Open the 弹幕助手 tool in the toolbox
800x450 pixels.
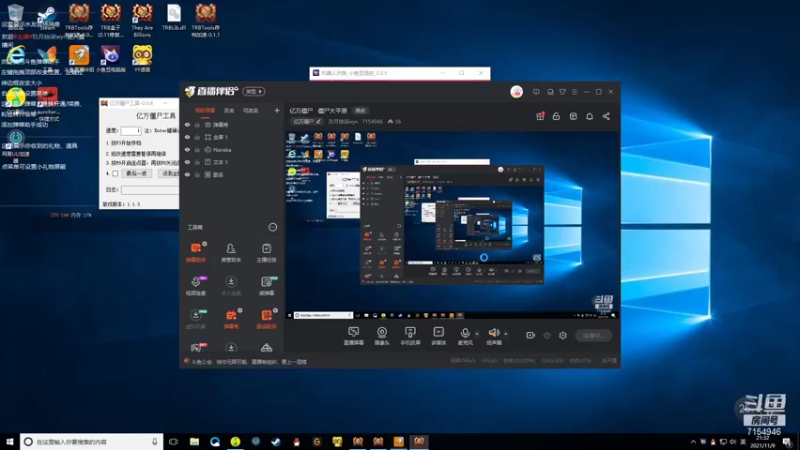click(196, 252)
